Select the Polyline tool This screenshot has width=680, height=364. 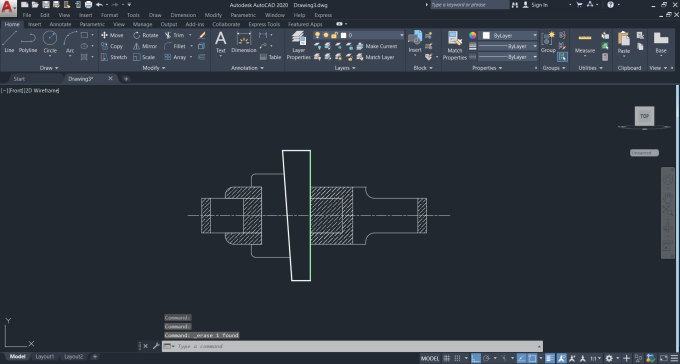pos(28,42)
